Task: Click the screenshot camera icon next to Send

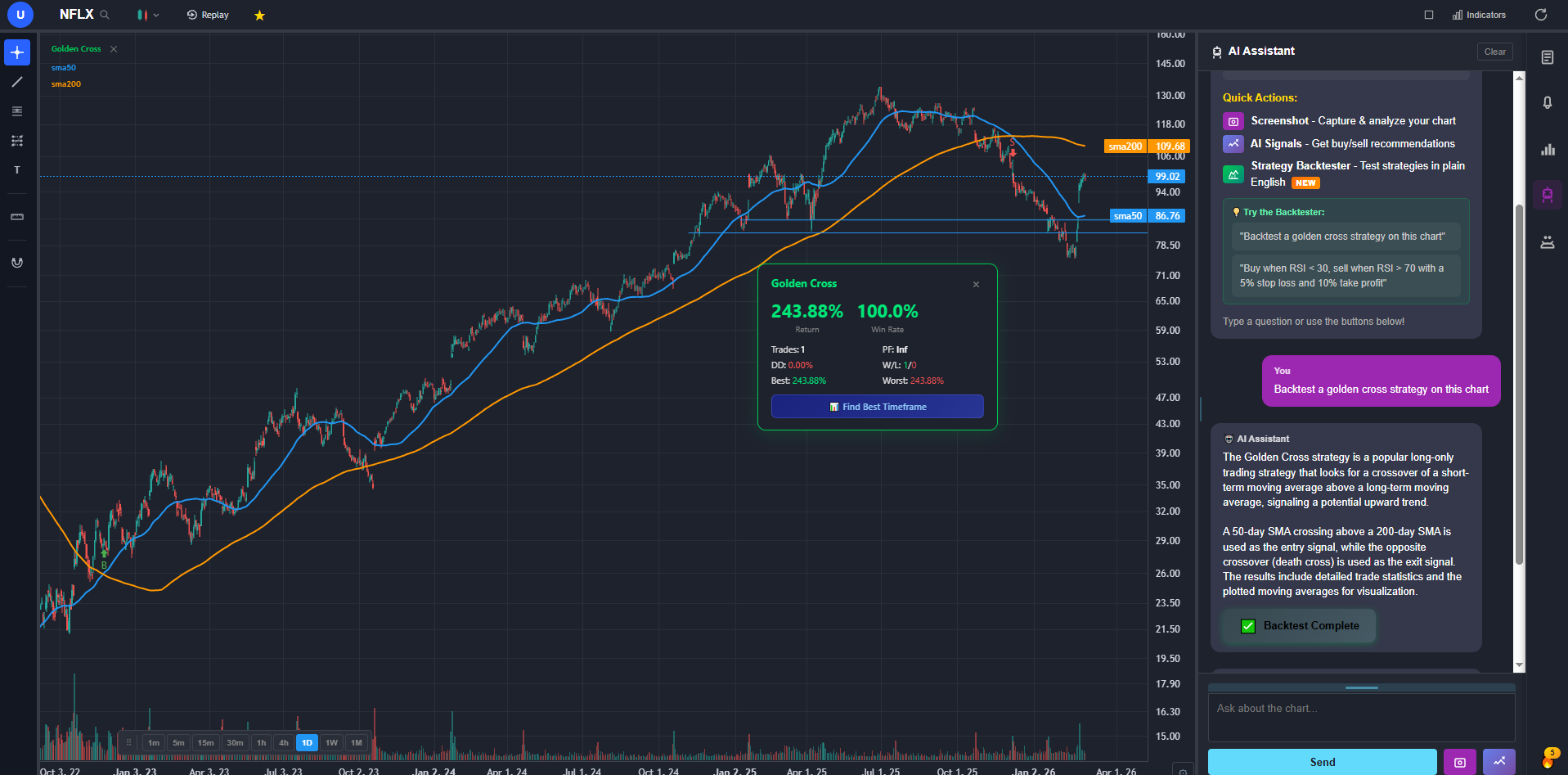Action: pyautogui.click(x=1459, y=761)
